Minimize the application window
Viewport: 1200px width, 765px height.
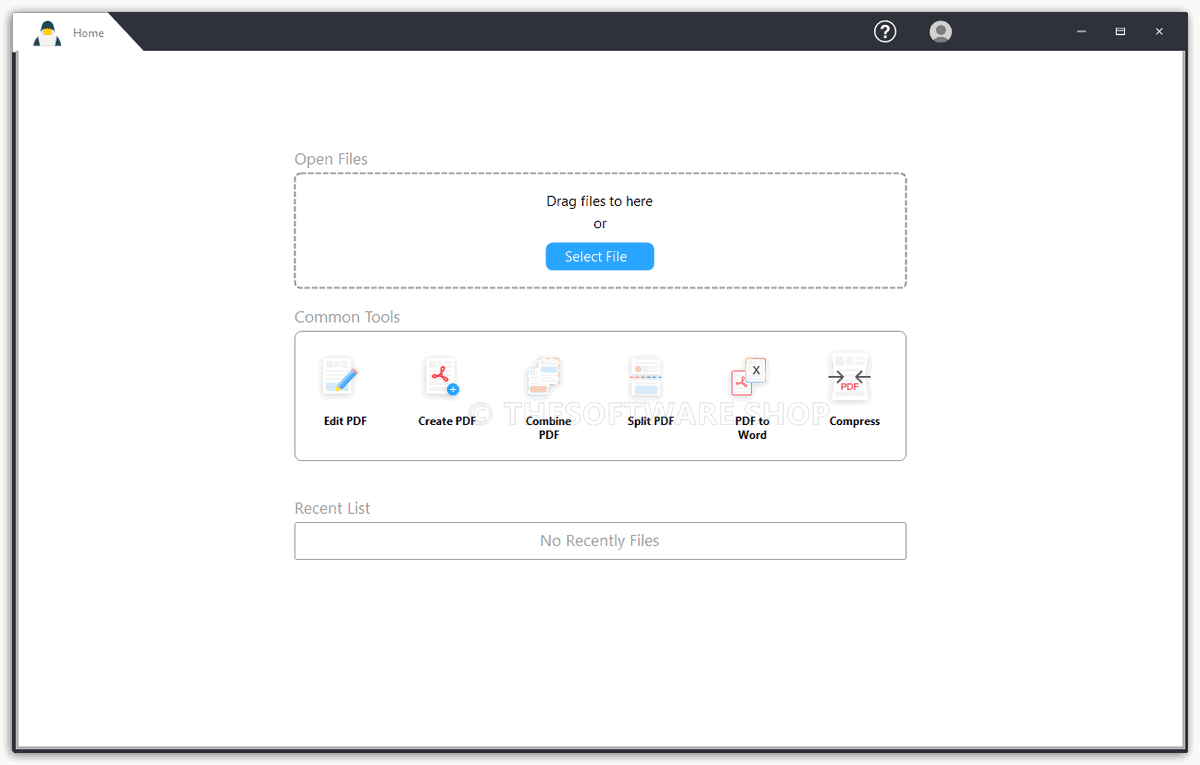pos(1081,32)
